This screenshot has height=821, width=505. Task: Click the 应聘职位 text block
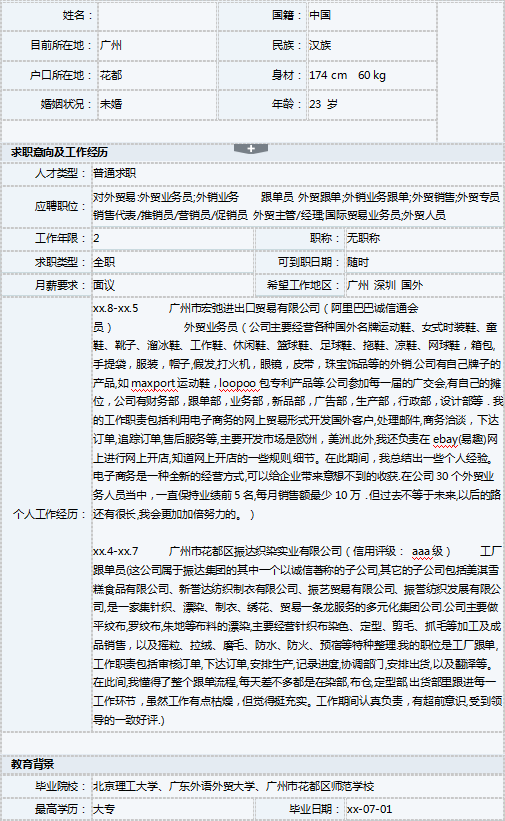click(297, 206)
